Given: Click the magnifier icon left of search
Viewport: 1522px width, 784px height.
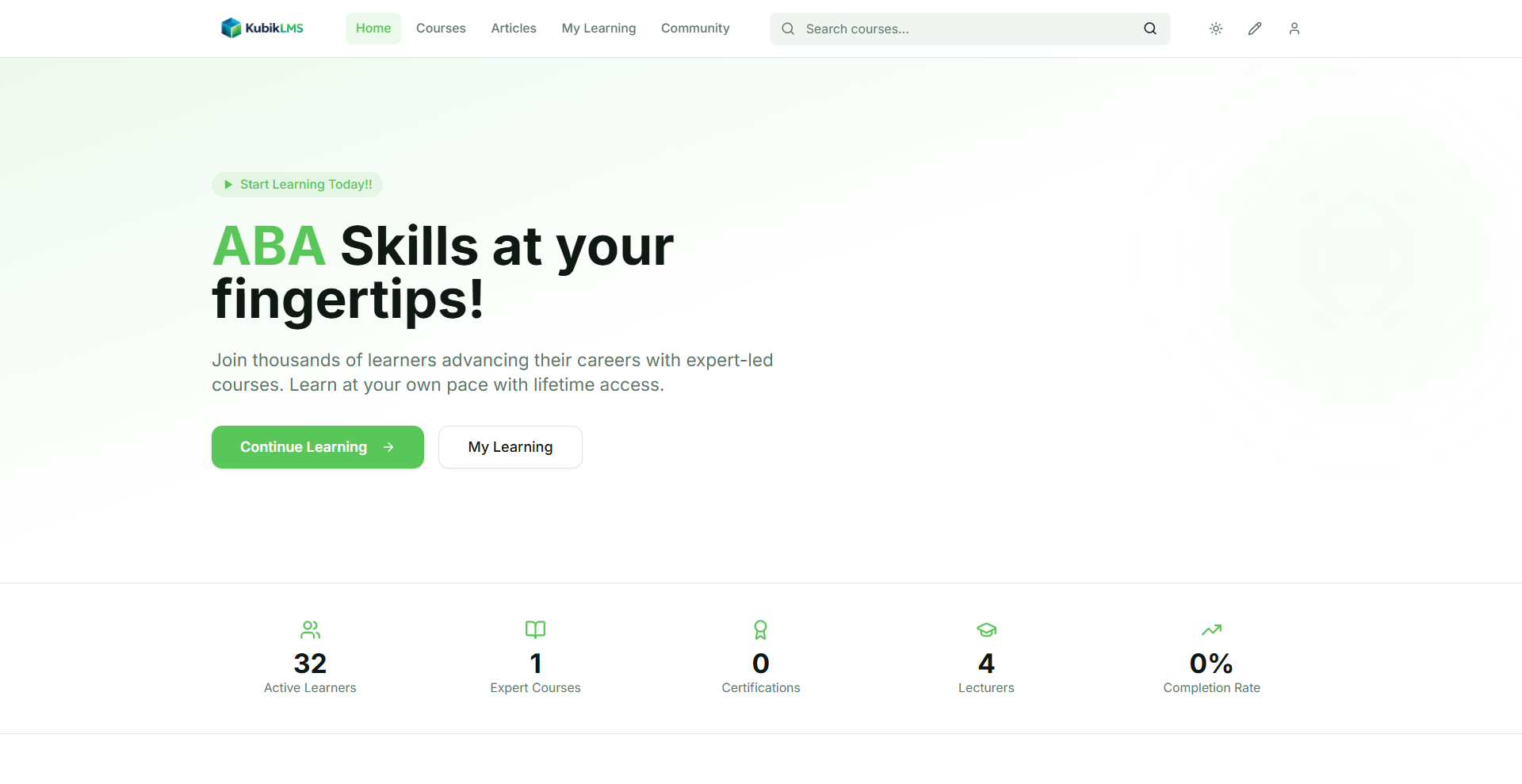Looking at the screenshot, I should (788, 29).
